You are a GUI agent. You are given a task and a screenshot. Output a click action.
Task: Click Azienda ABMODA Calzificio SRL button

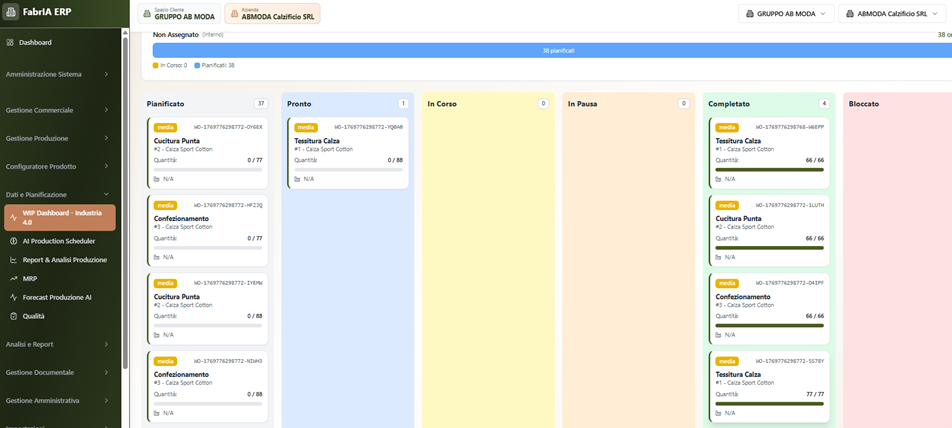coord(273,13)
